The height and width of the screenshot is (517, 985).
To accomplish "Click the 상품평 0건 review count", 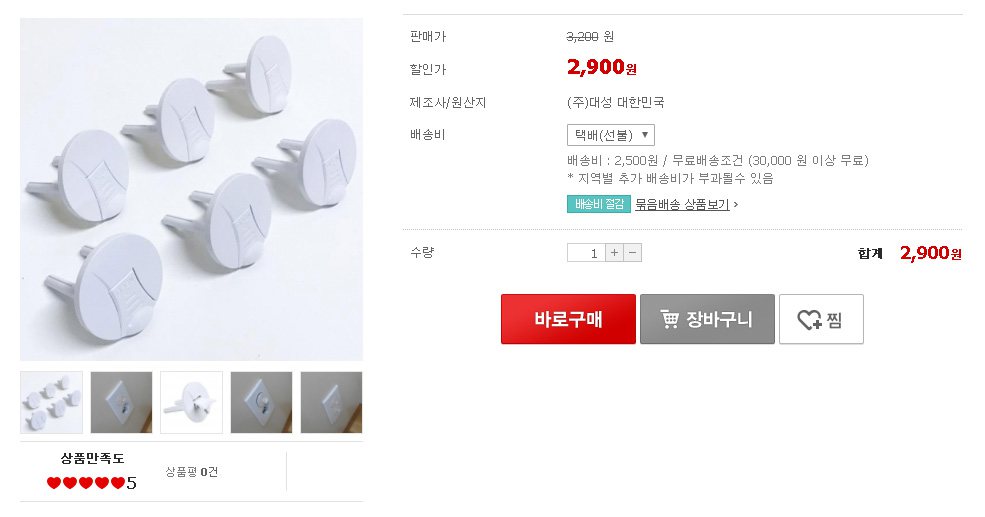I will [191, 472].
